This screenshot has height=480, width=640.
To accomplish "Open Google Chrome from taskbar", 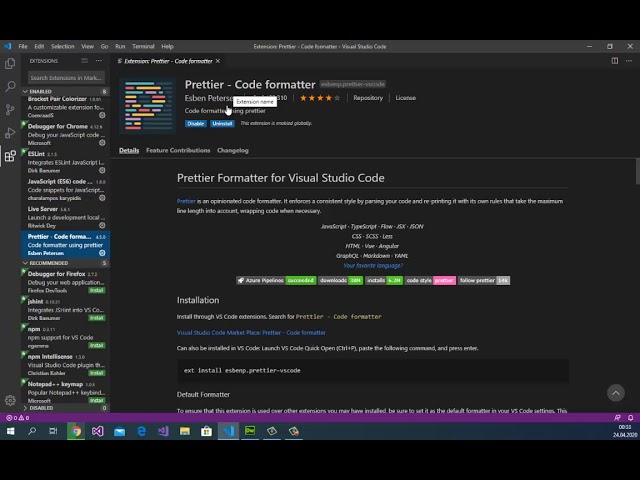I will click(76, 431).
